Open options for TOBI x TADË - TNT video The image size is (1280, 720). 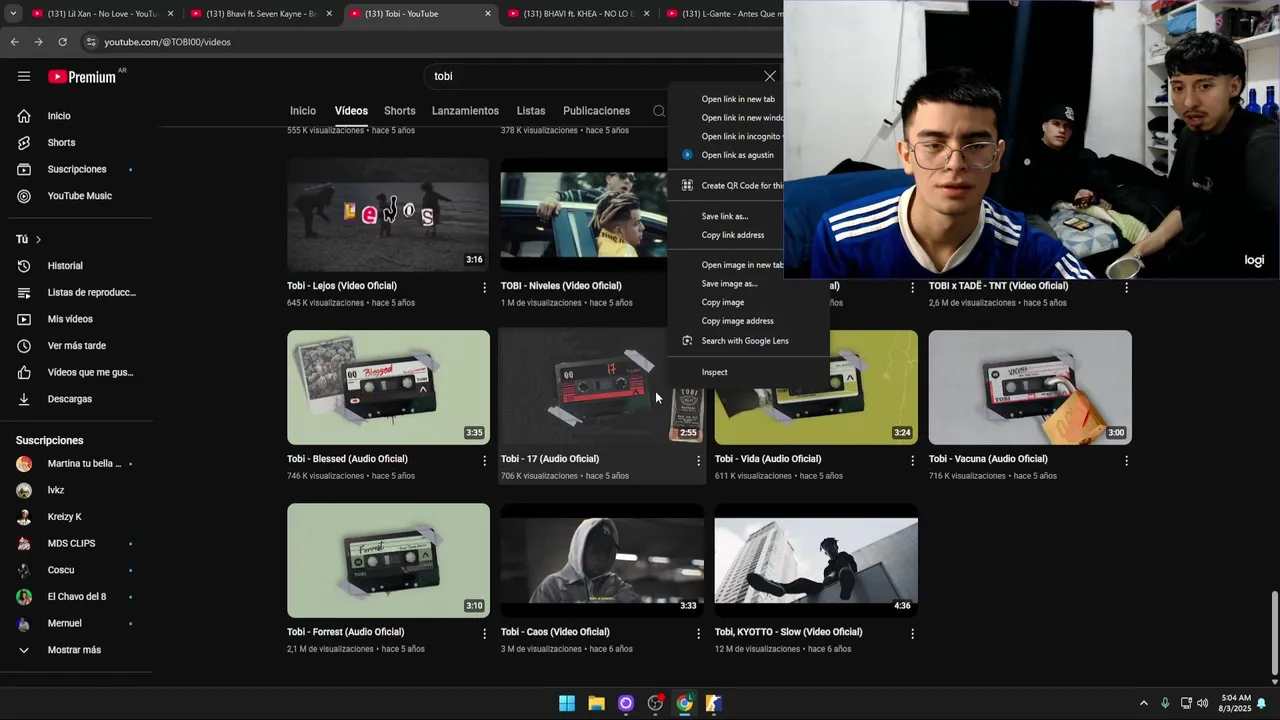1126,288
